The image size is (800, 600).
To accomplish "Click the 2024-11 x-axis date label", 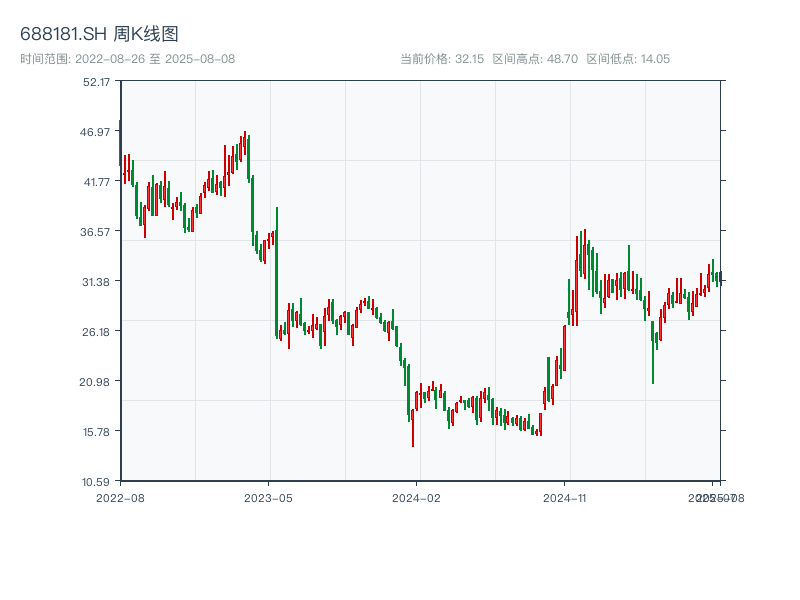I will pyautogui.click(x=566, y=497).
